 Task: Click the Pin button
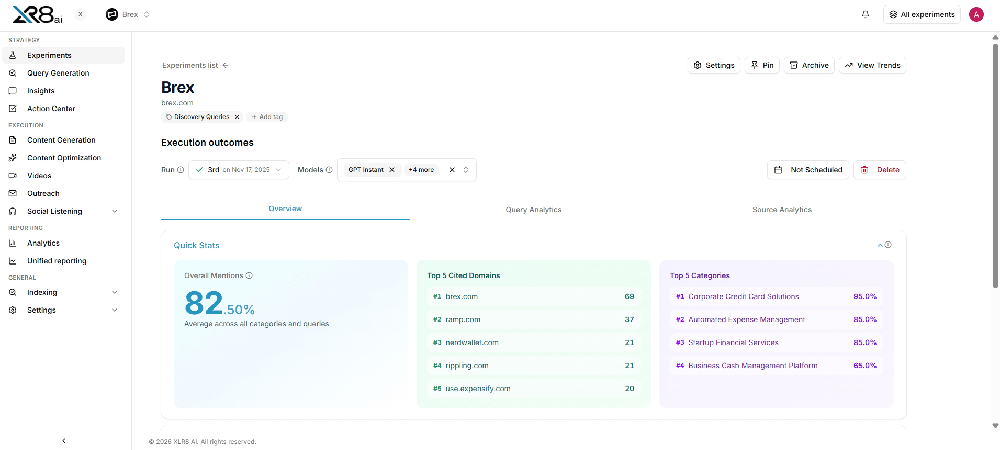[762, 66]
